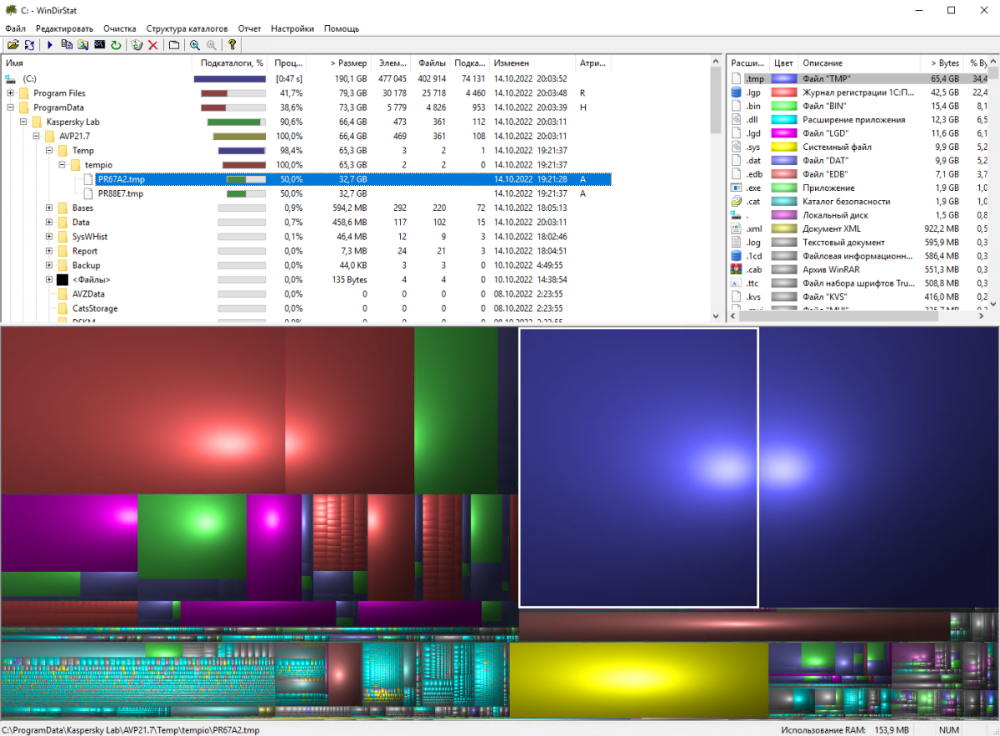
Task: Open Command Prompt here via toolbar icon
Action: (x=100, y=45)
